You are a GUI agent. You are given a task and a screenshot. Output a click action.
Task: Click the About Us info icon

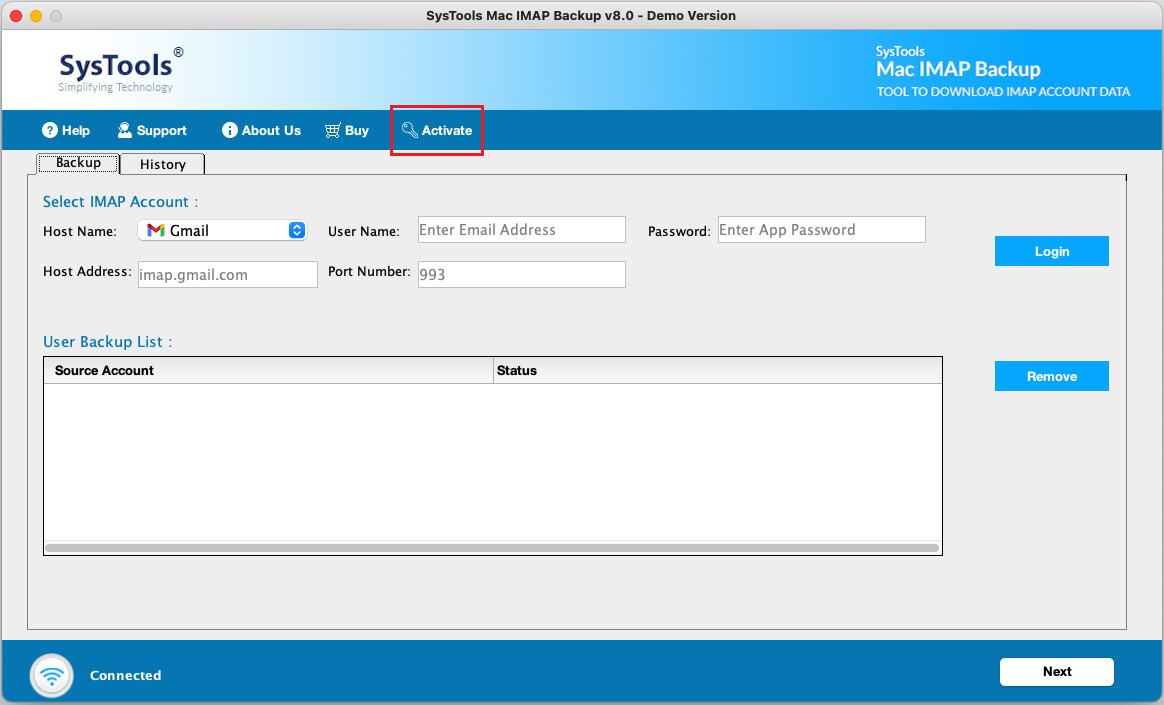[x=230, y=131]
